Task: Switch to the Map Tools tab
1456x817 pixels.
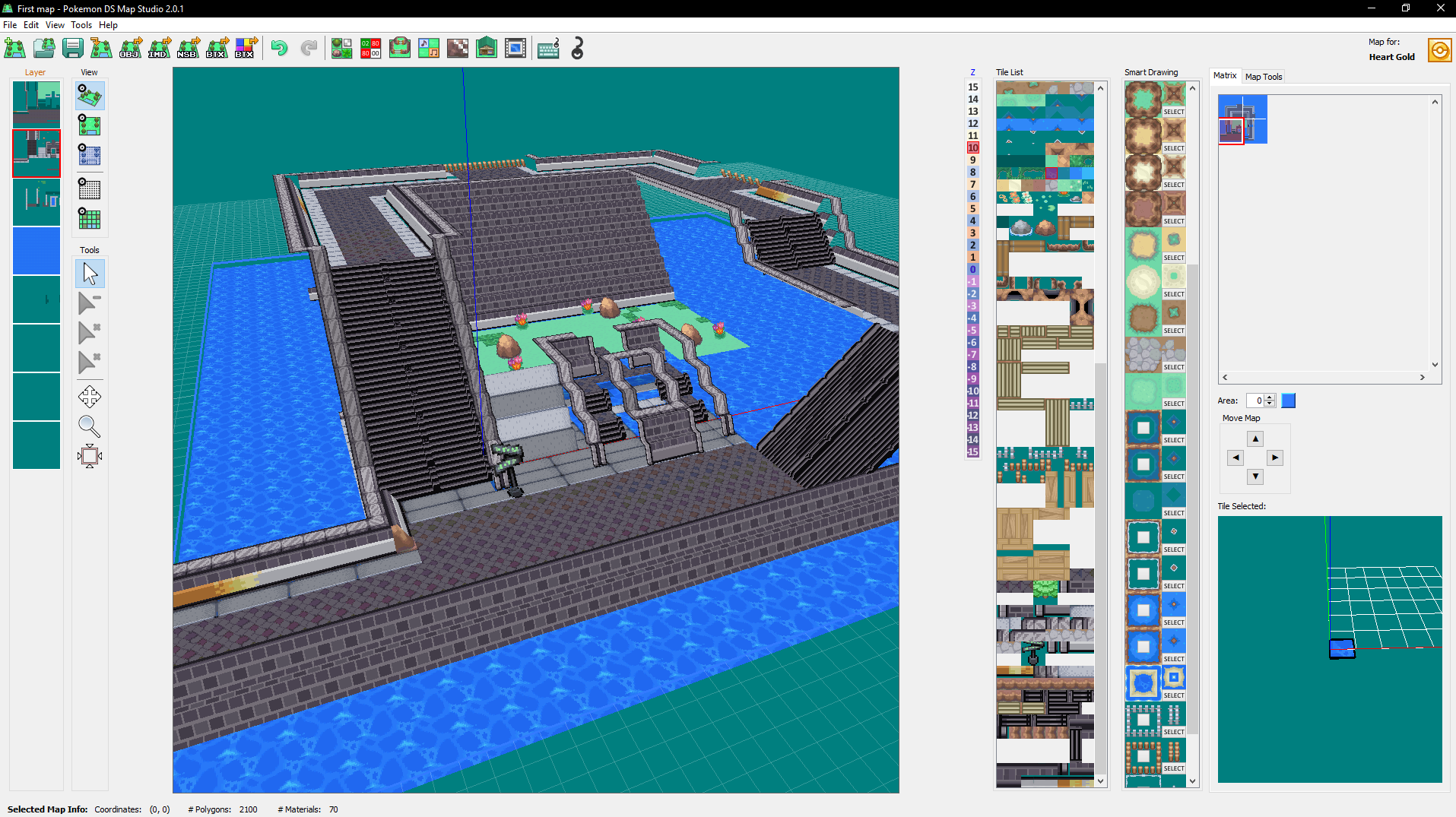Action: pyautogui.click(x=1263, y=77)
